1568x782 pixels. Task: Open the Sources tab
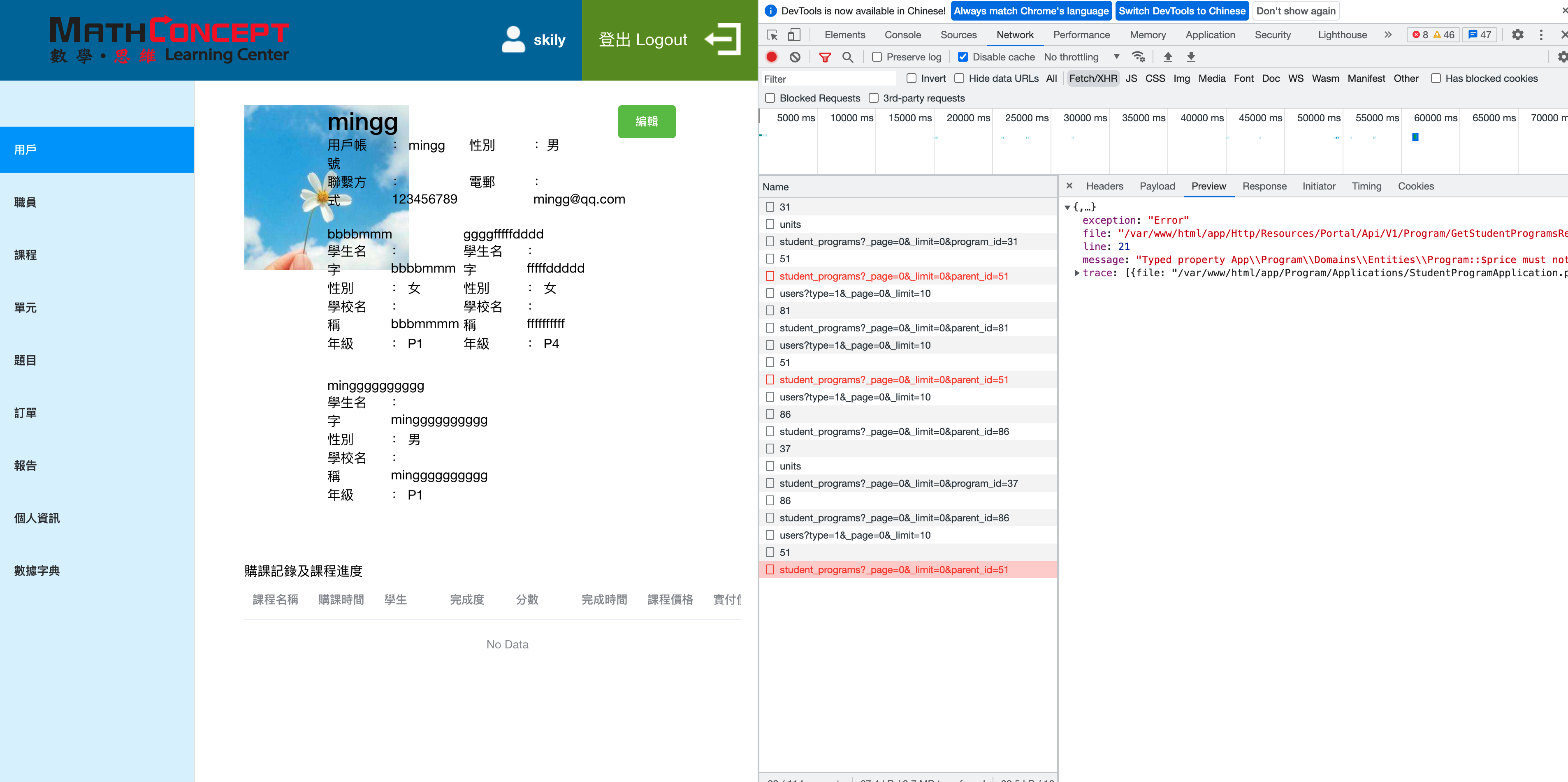tap(958, 35)
